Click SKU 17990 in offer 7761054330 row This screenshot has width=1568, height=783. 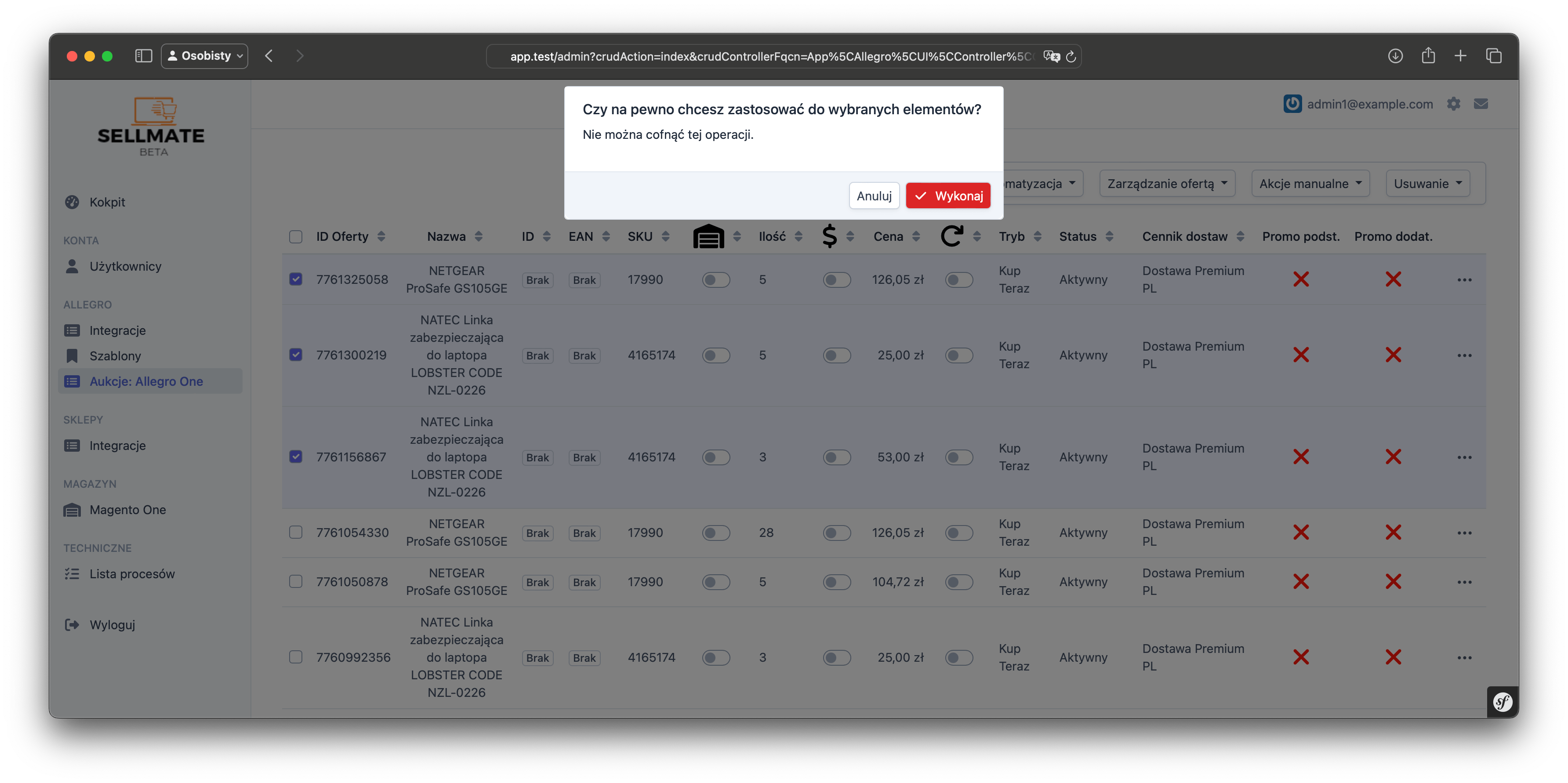[x=645, y=533]
